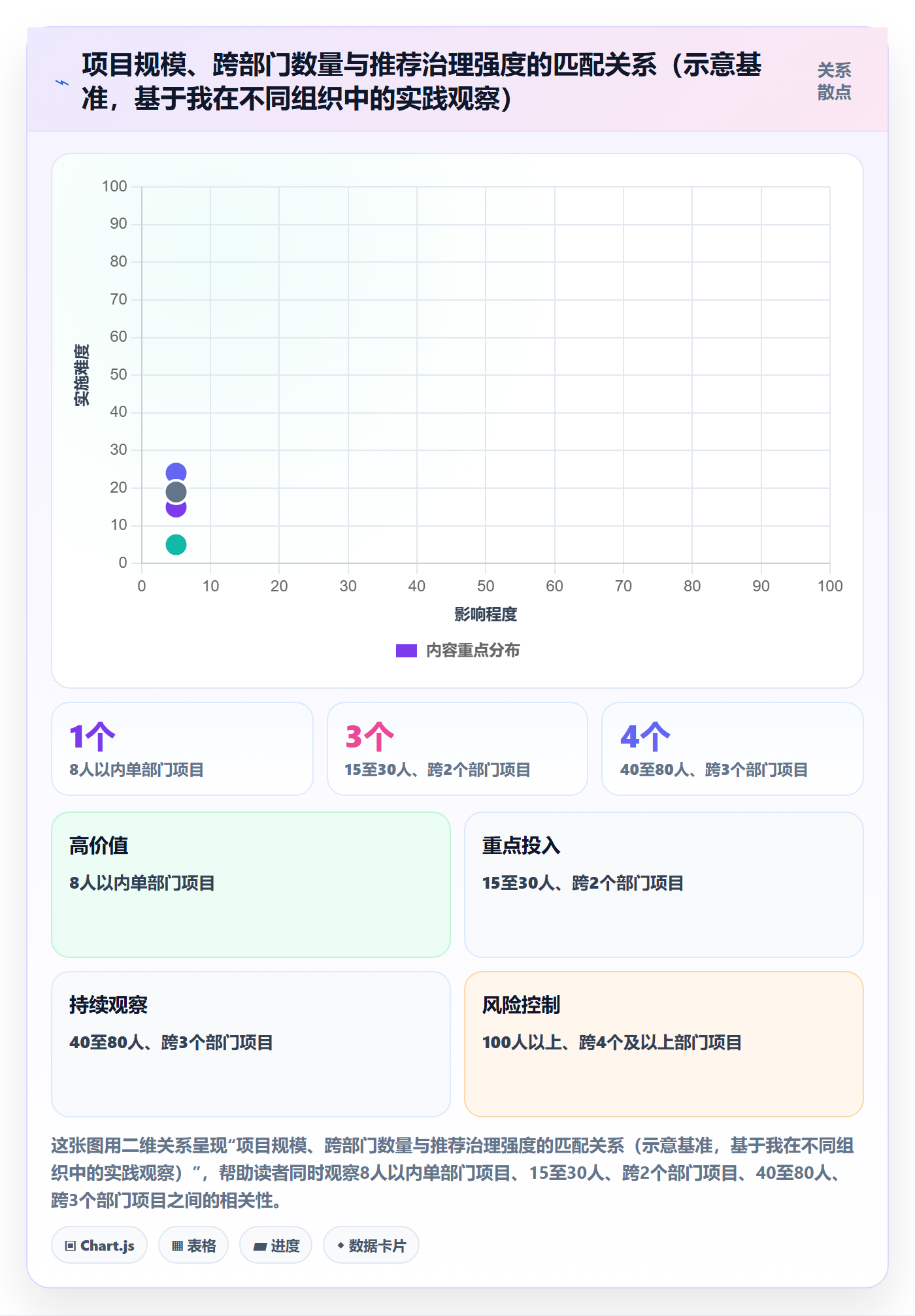Open the 重点投入 quadrant card heading
Screen dimensions: 915x1316
pos(522,846)
